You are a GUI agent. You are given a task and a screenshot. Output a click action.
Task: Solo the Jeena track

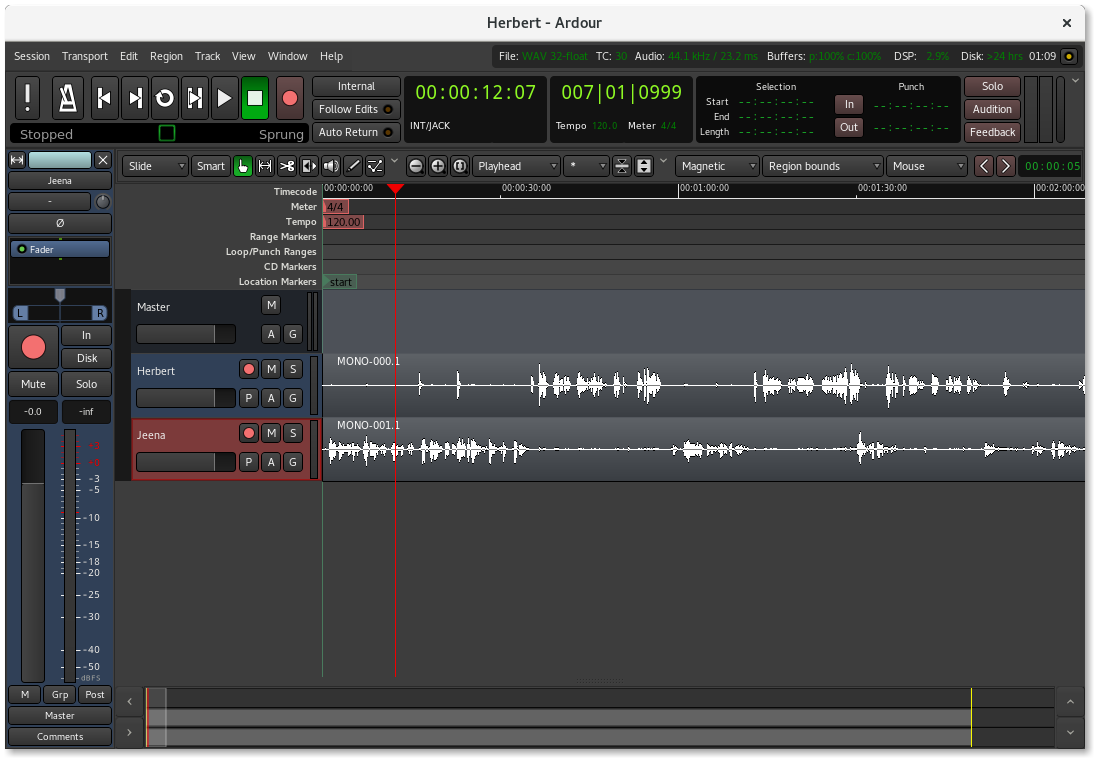[293, 433]
